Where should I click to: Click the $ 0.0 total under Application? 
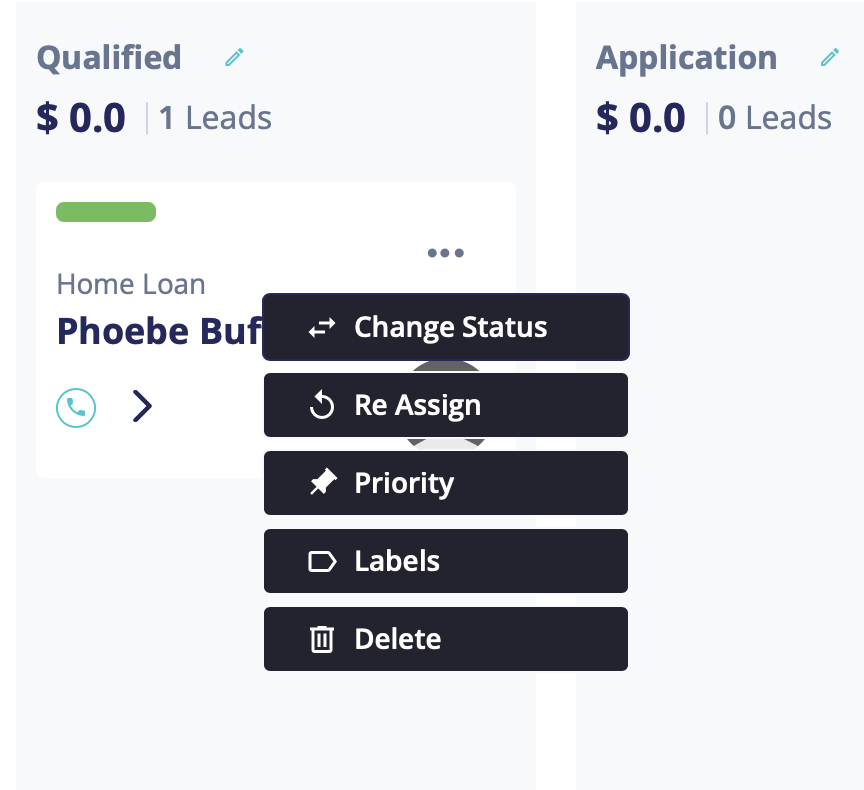click(641, 118)
